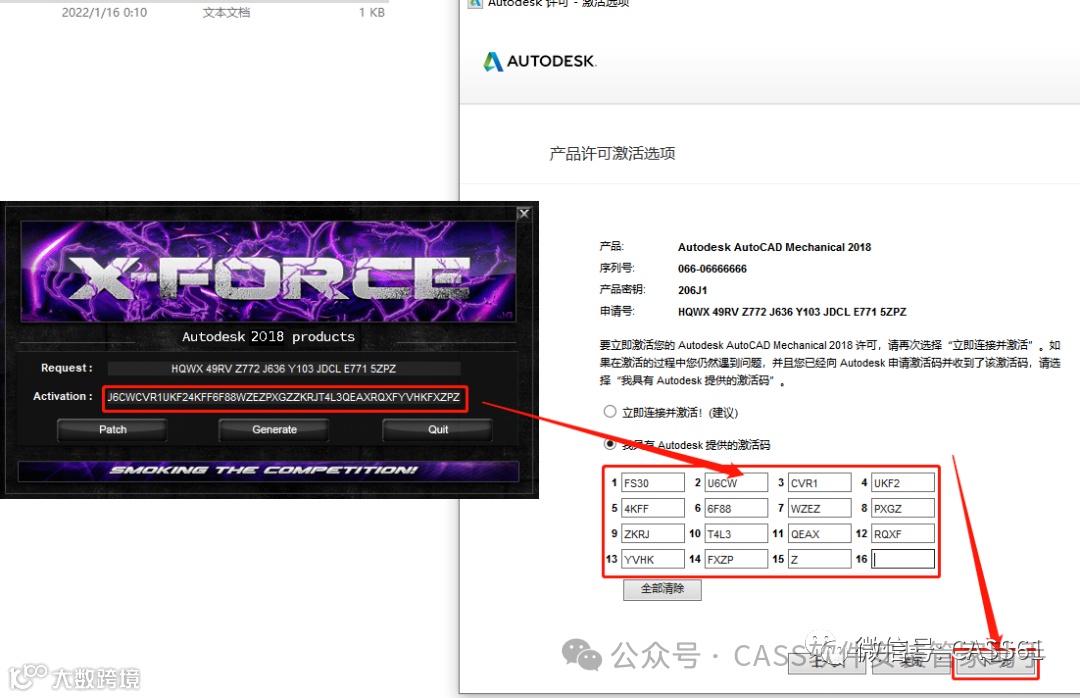Click activation code box 7 containing WZEZ
Viewport: 1080px width, 698px height.
820,509
